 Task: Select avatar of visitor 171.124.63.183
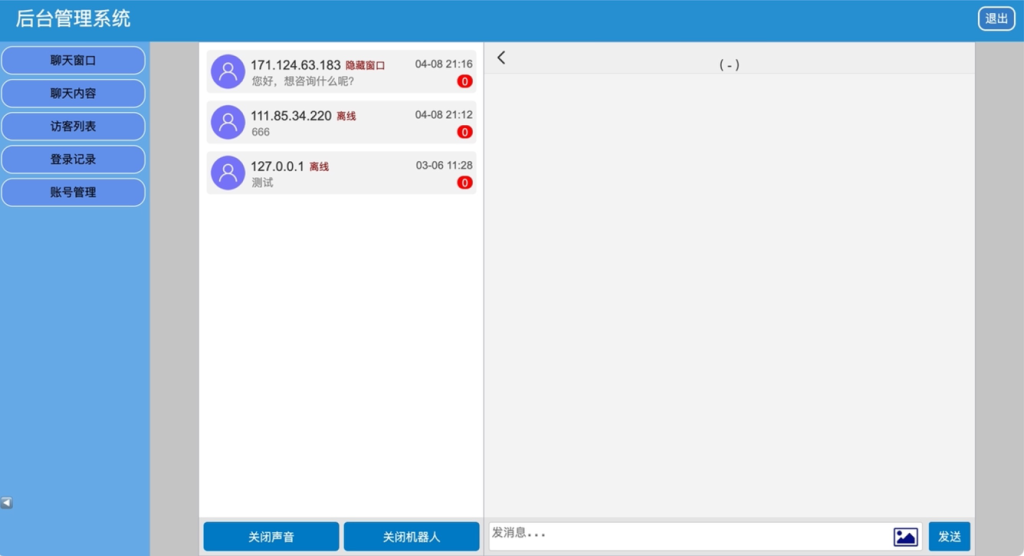(228, 71)
